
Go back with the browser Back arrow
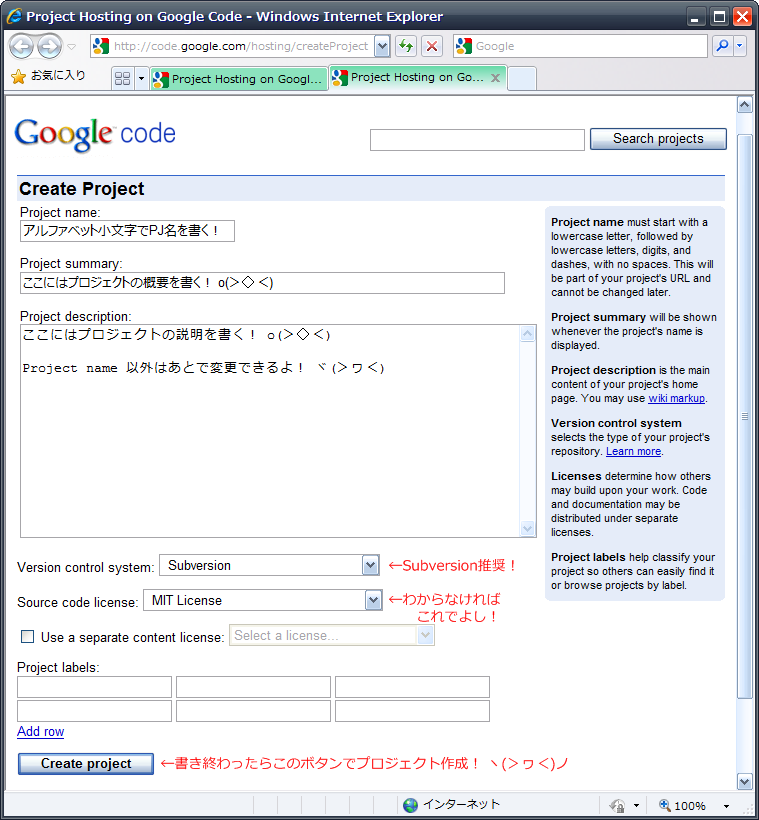tap(21, 47)
